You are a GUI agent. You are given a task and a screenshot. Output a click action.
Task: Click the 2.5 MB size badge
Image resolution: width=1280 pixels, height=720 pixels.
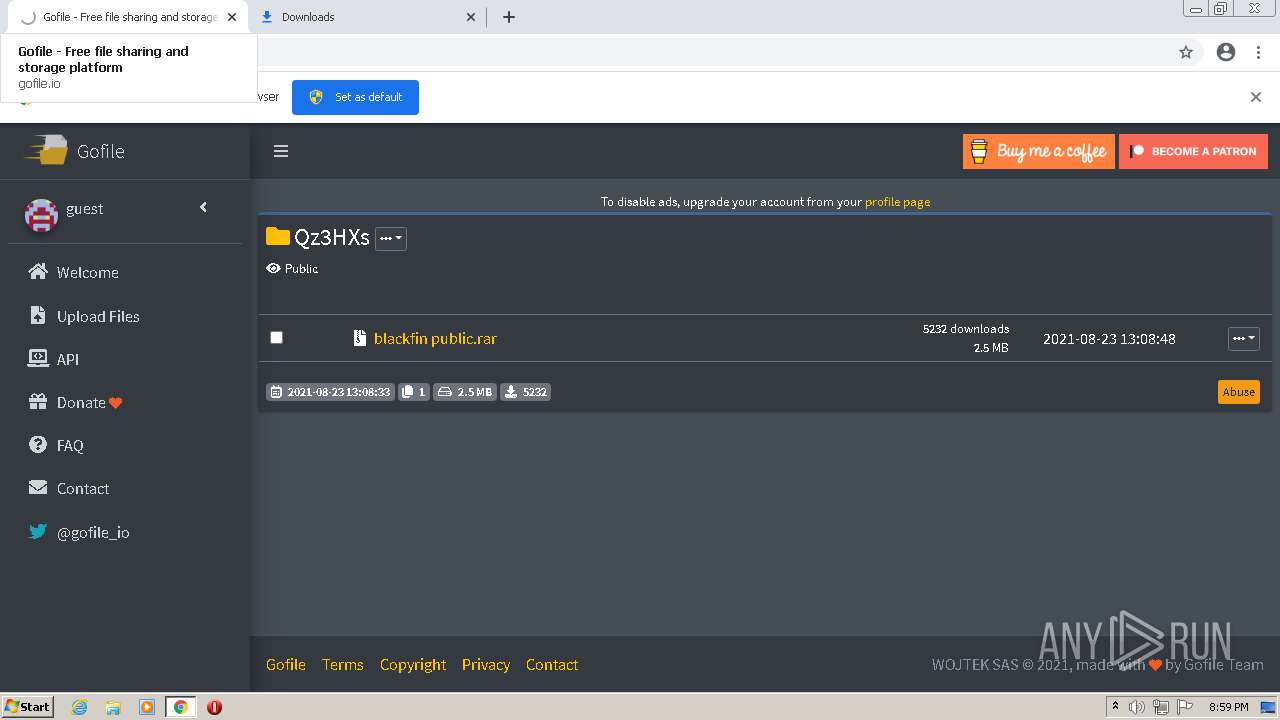click(x=465, y=392)
